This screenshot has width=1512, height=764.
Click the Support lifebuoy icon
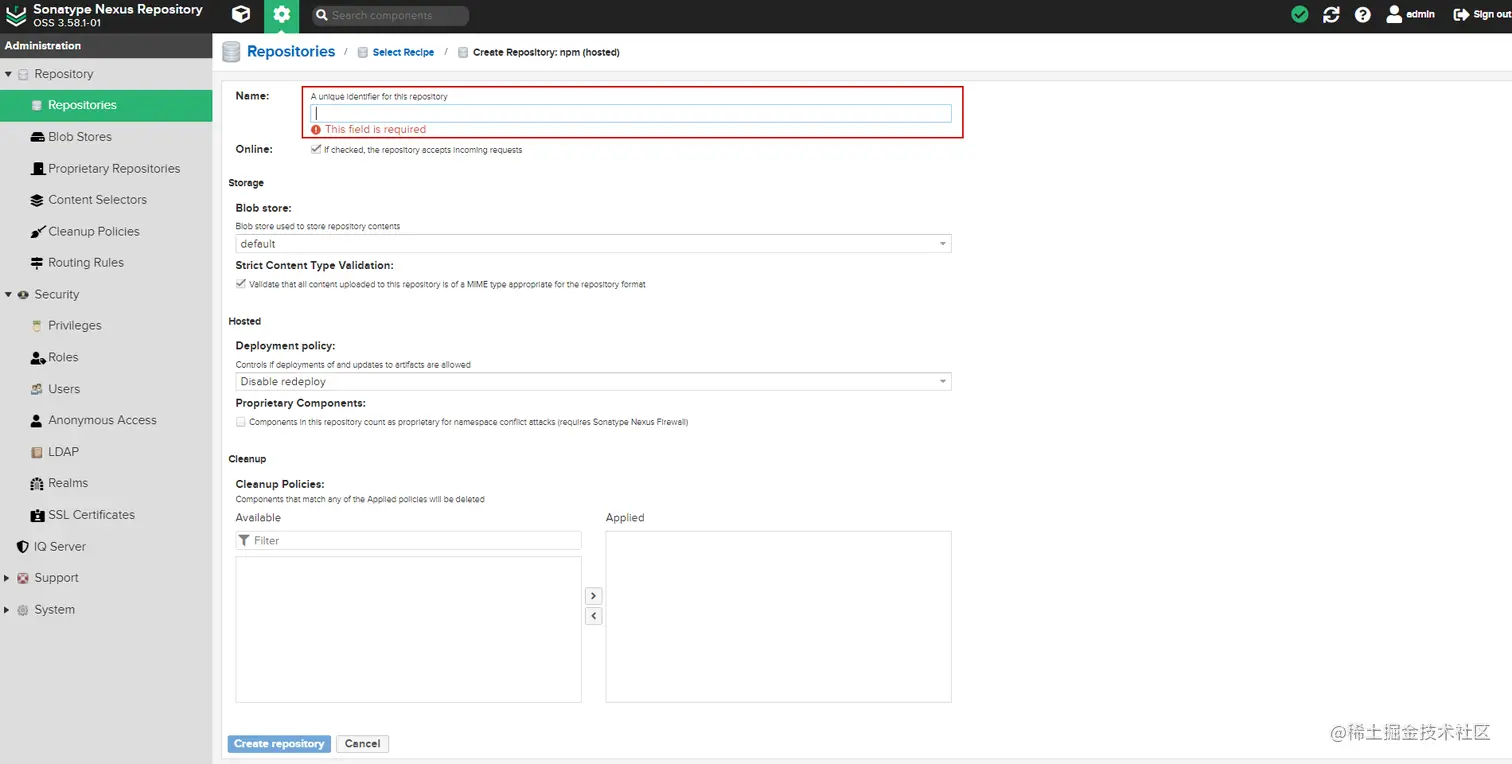point(23,578)
